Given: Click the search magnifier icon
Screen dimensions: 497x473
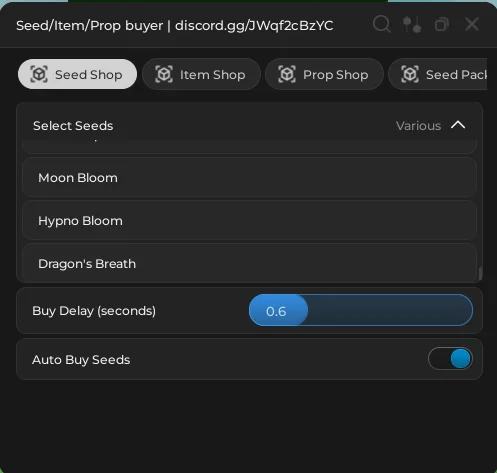Looking at the screenshot, I should click(382, 24).
